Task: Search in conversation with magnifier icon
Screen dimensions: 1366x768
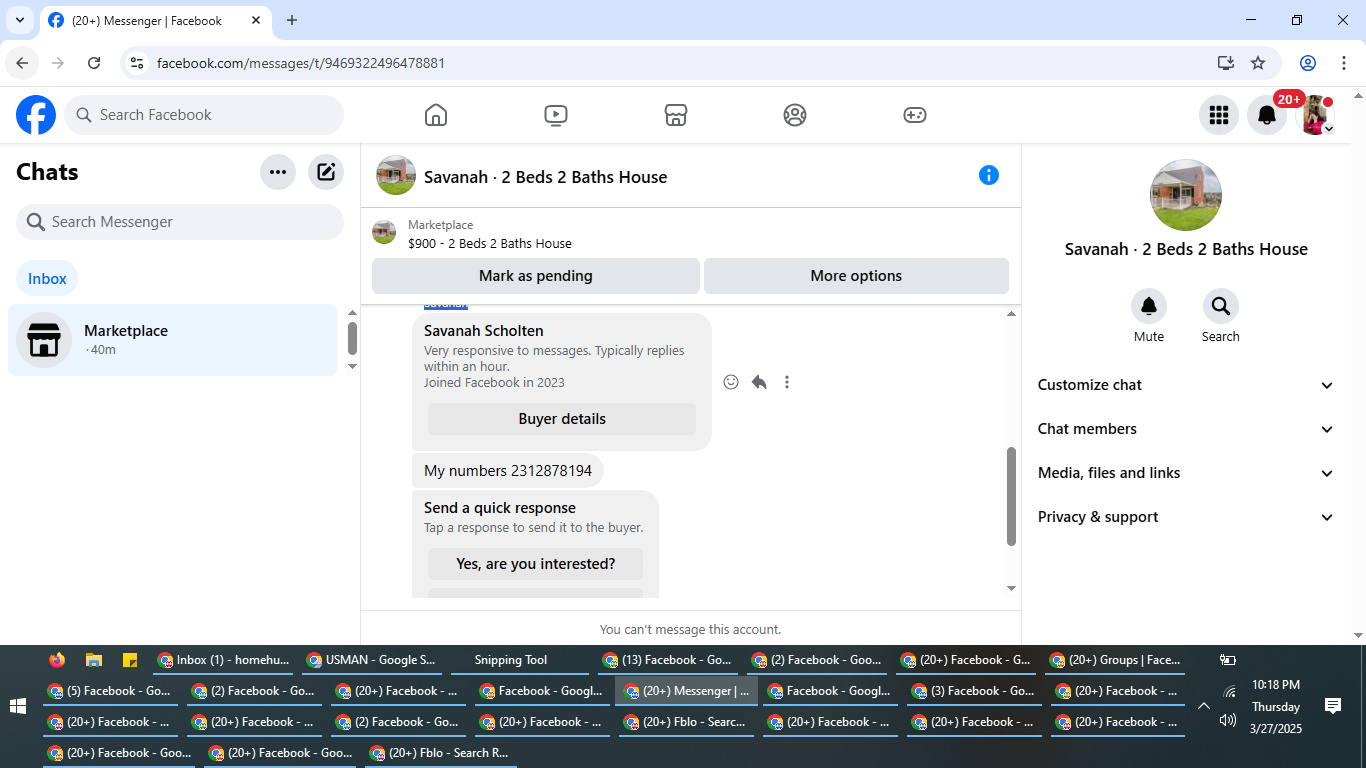Action: pos(1221,306)
